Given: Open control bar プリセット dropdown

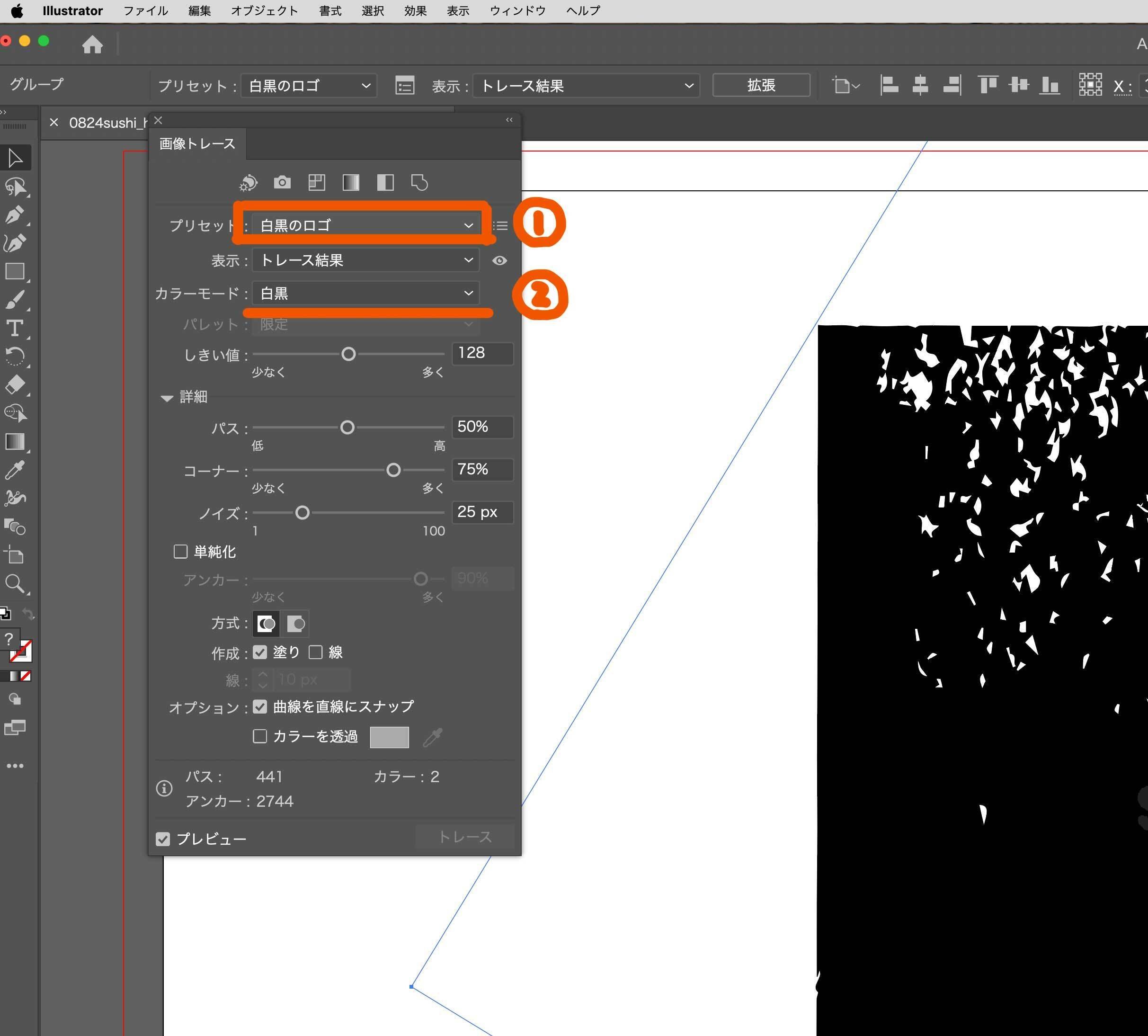Looking at the screenshot, I should pyautogui.click(x=309, y=86).
